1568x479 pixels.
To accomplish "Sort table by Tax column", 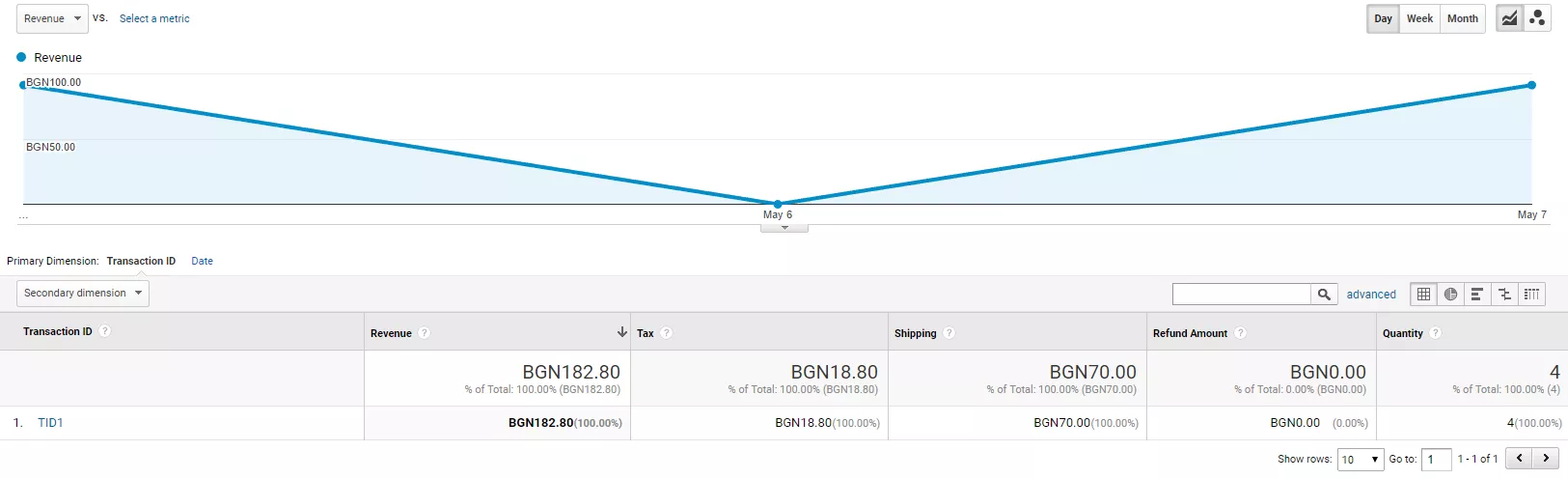I will [x=646, y=333].
